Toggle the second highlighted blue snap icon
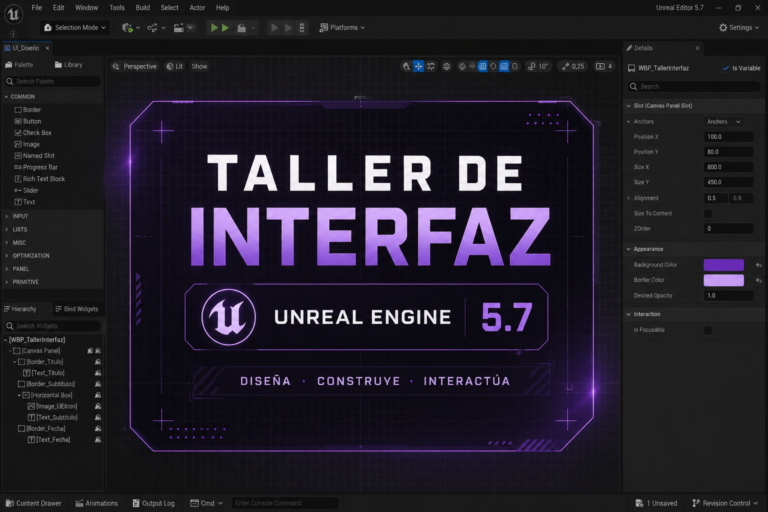 point(504,66)
